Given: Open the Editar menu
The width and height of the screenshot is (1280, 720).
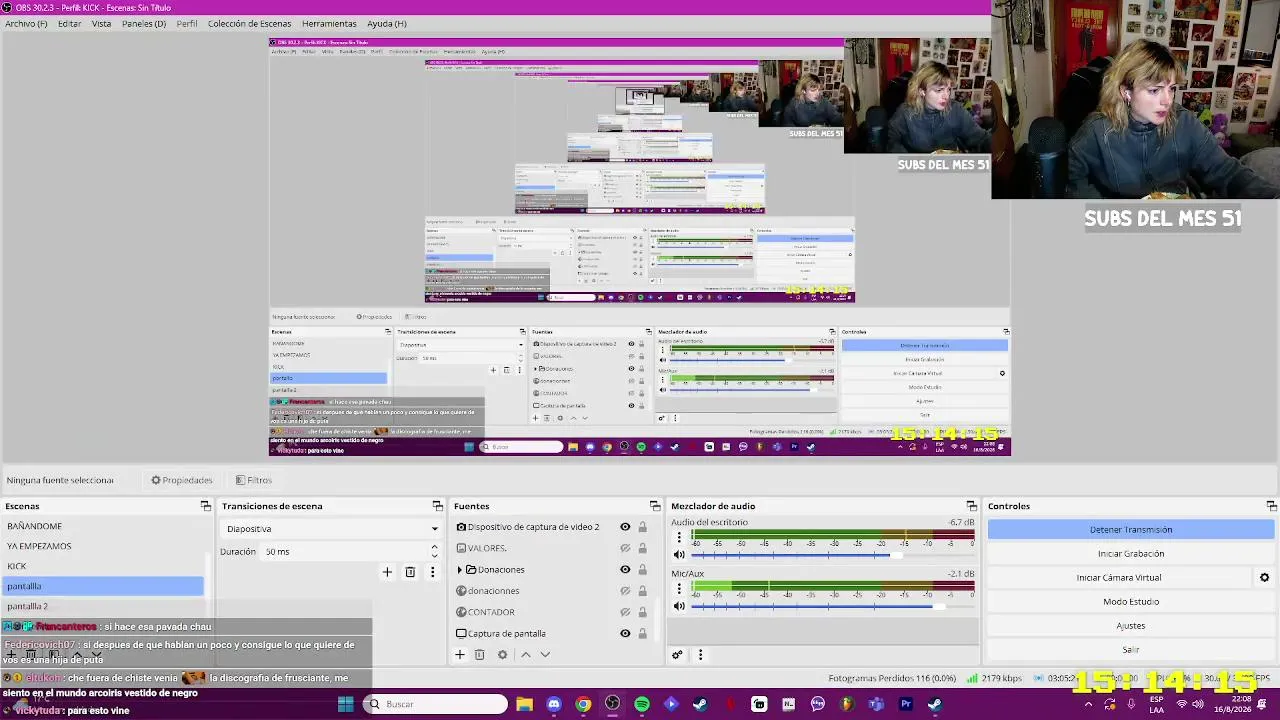Looking at the screenshot, I should [x=69, y=23].
